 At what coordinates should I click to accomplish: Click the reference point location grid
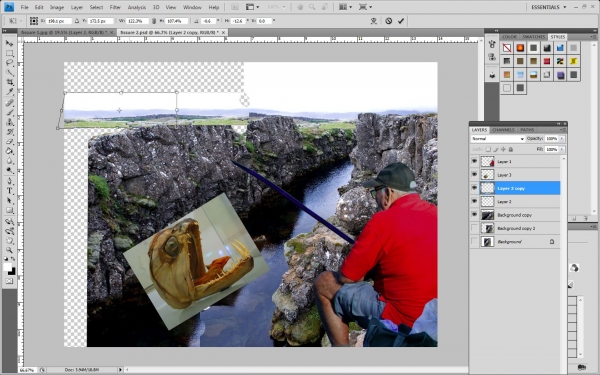click(x=34, y=21)
